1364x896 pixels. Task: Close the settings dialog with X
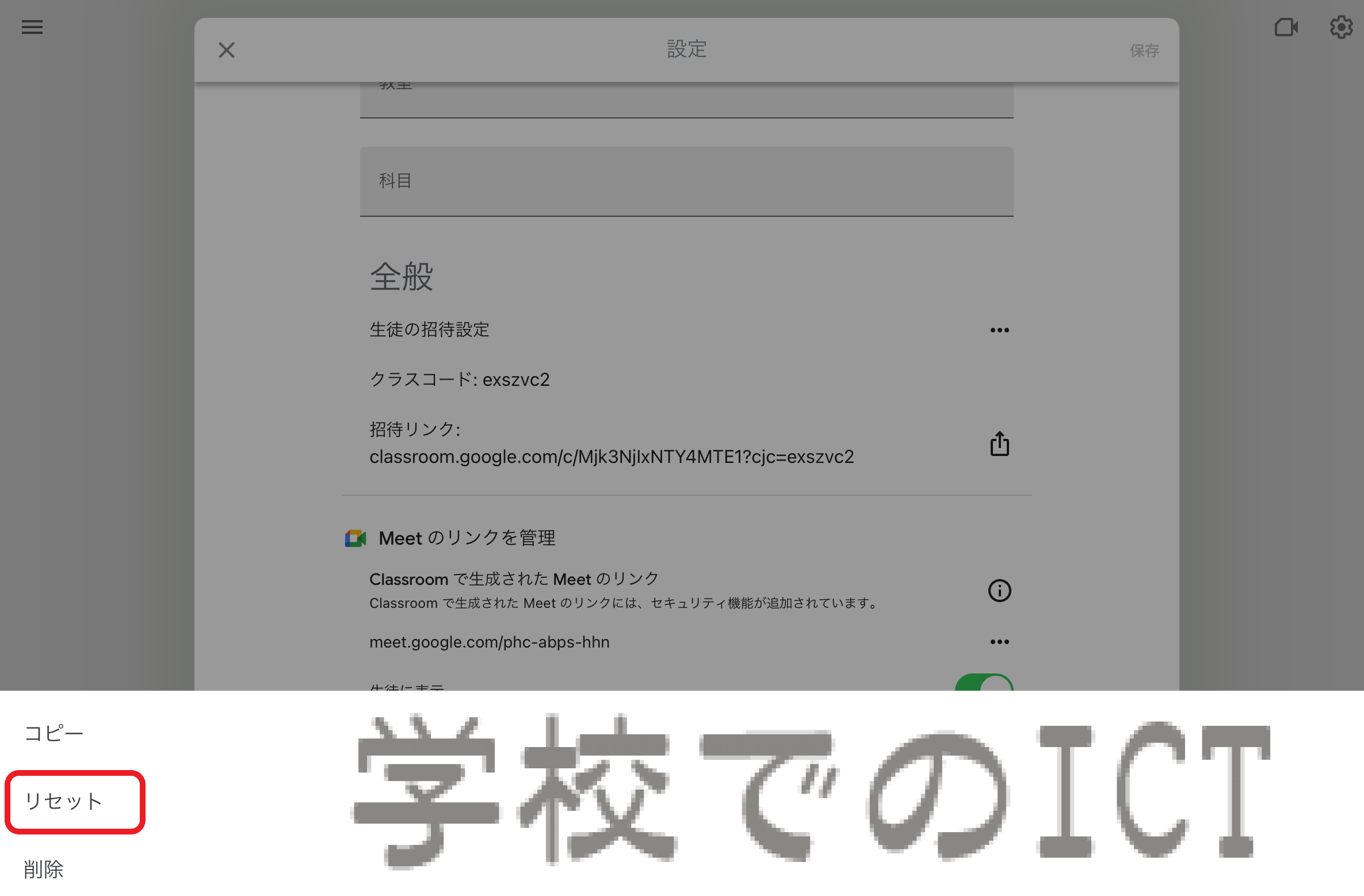[x=227, y=50]
